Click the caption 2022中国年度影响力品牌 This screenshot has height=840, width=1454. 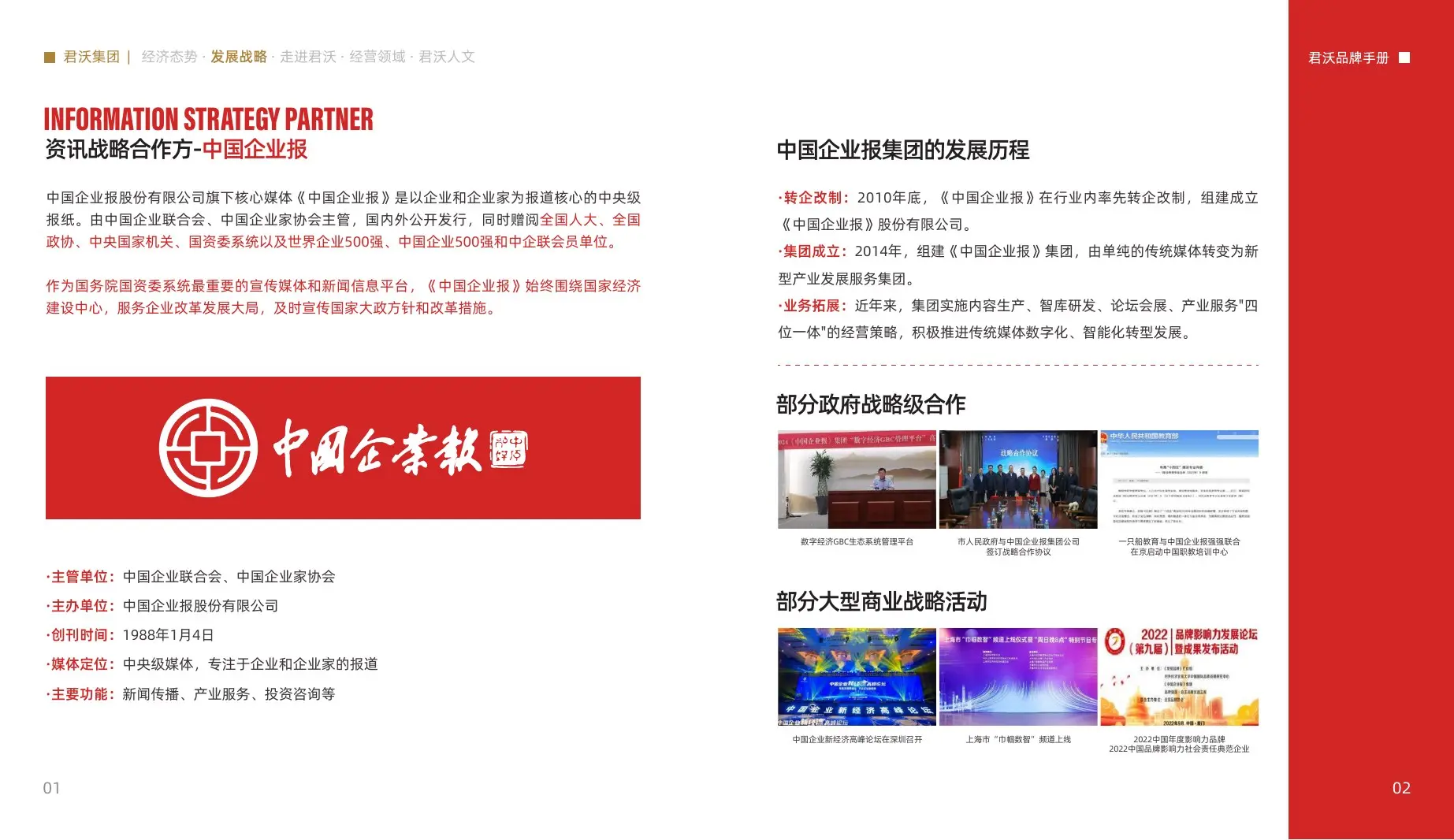pos(1179,740)
